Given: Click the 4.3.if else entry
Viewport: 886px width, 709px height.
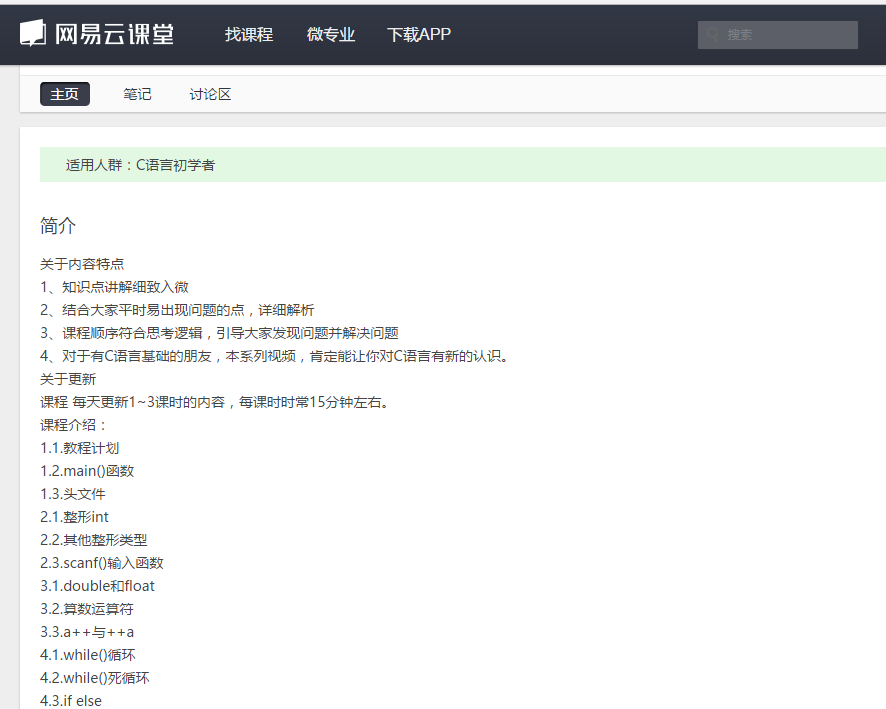Looking at the screenshot, I should click(x=71, y=701).
